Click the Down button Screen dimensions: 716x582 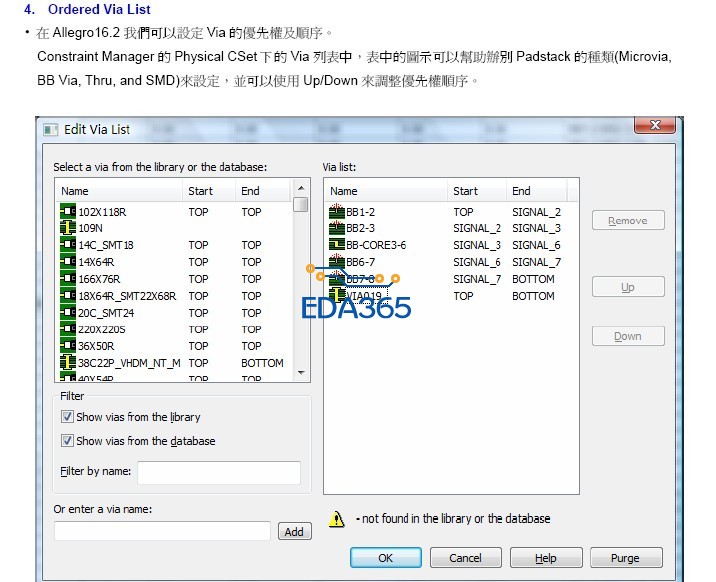628,336
